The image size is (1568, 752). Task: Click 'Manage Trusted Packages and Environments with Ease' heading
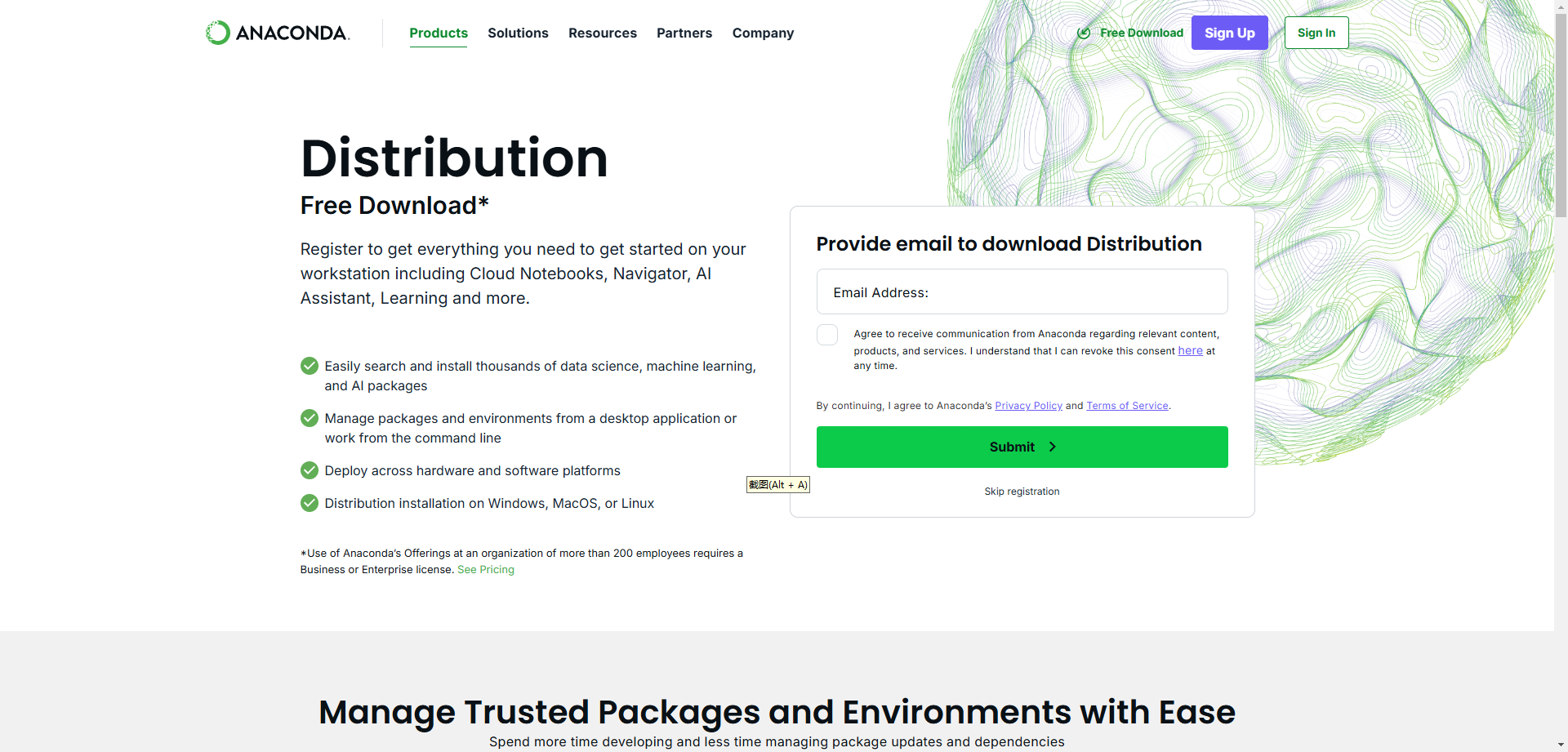tap(777, 712)
